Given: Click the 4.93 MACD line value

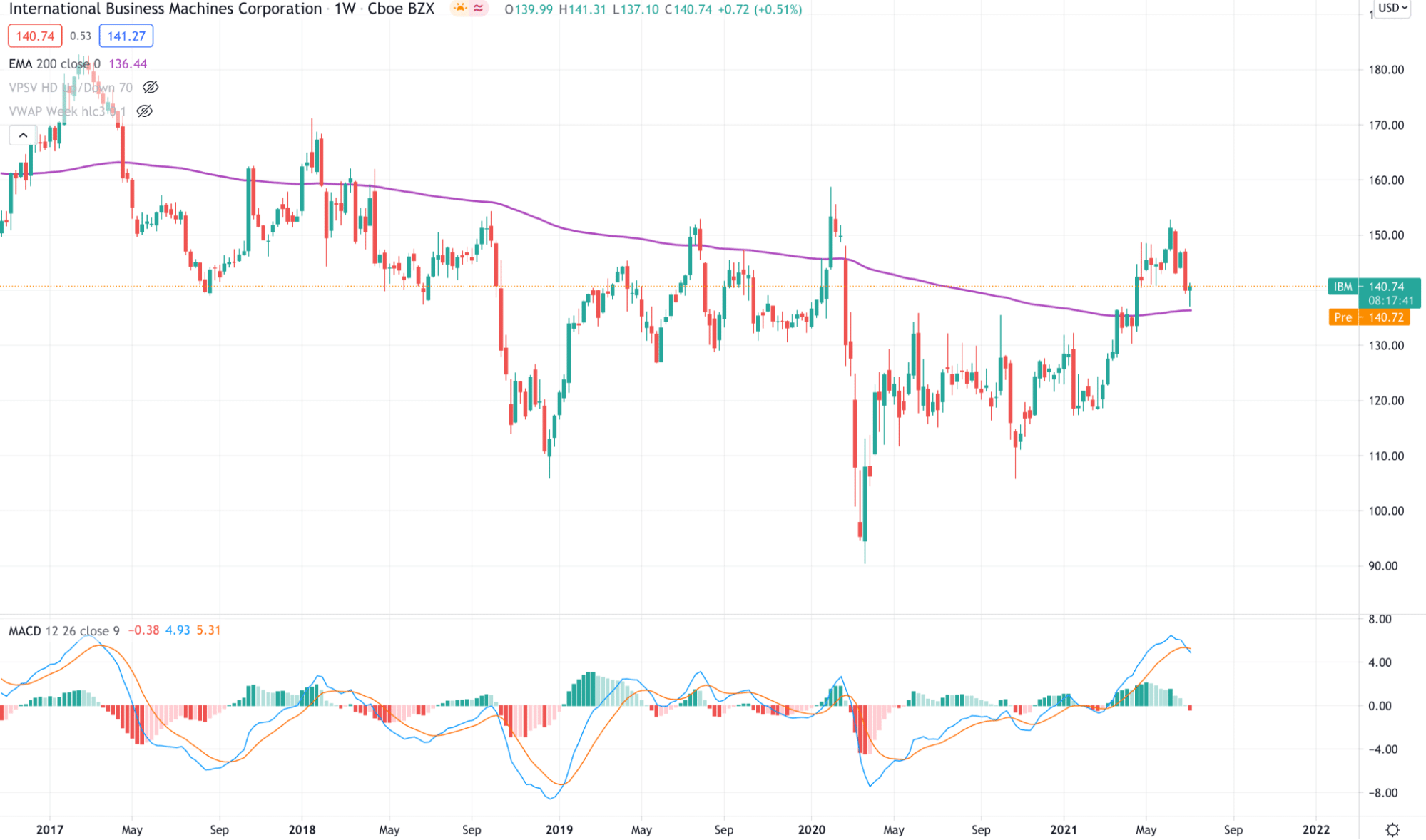Looking at the screenshot, I should coord(178,630).
